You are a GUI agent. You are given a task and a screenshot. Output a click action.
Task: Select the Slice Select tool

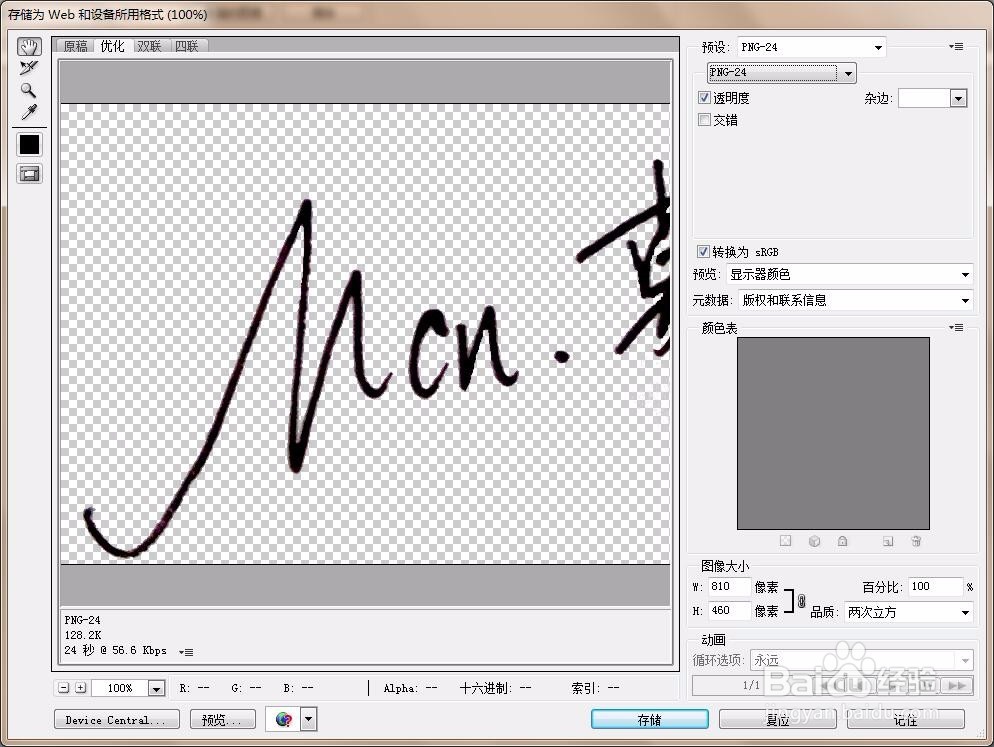[x=29, y=68]
